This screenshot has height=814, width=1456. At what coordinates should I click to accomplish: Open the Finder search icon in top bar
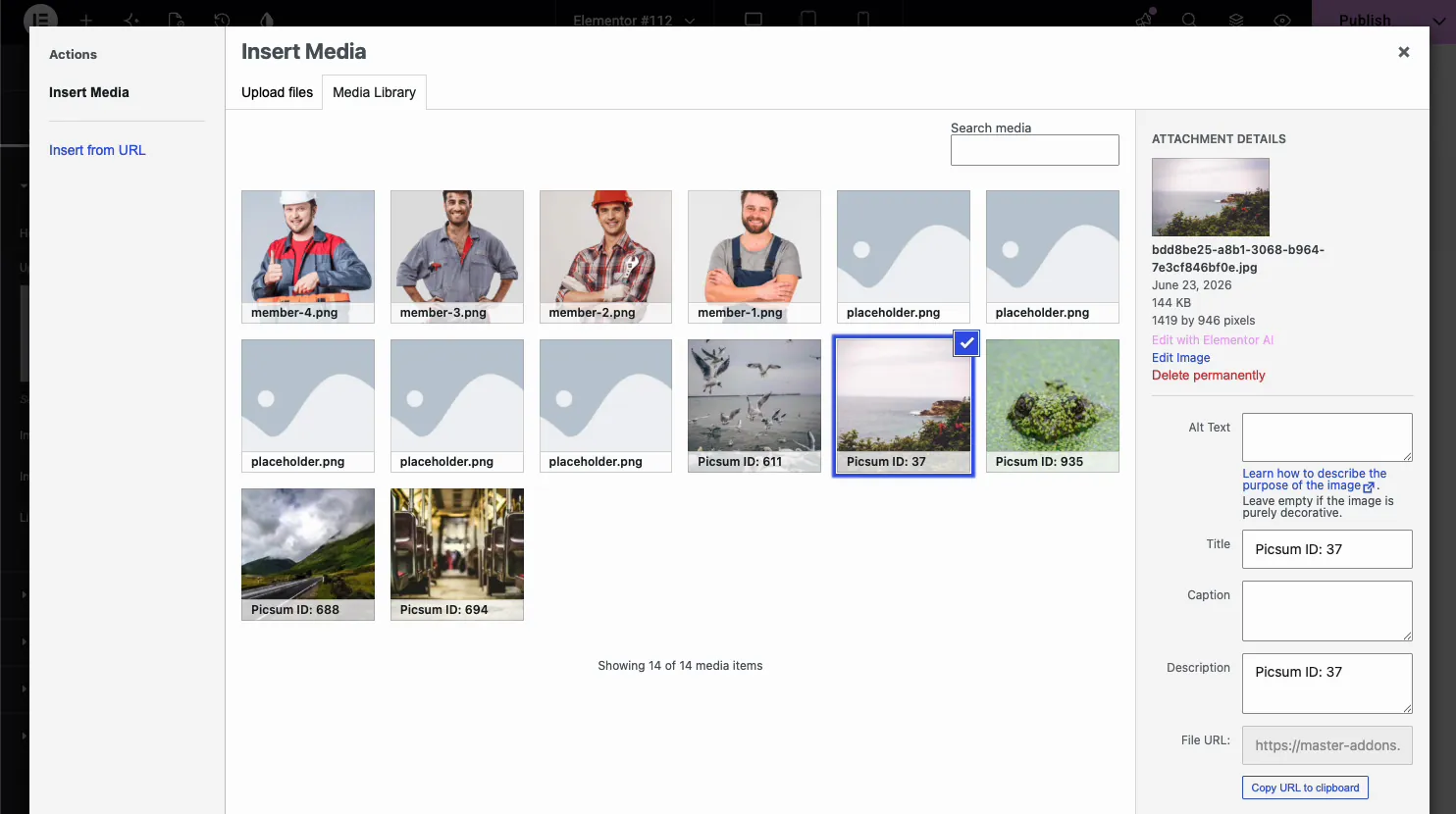click(x=1189, y=20)
